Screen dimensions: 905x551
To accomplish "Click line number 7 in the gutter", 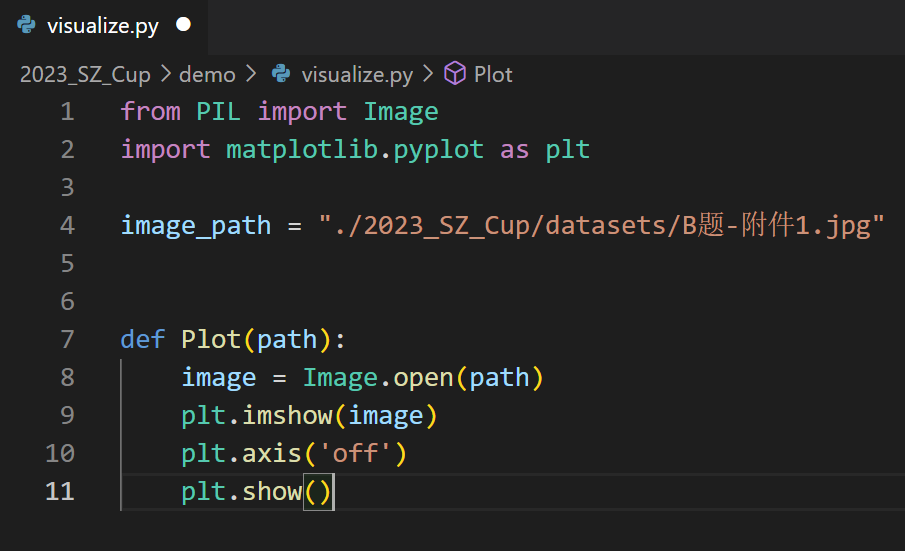I will (68, 339).
